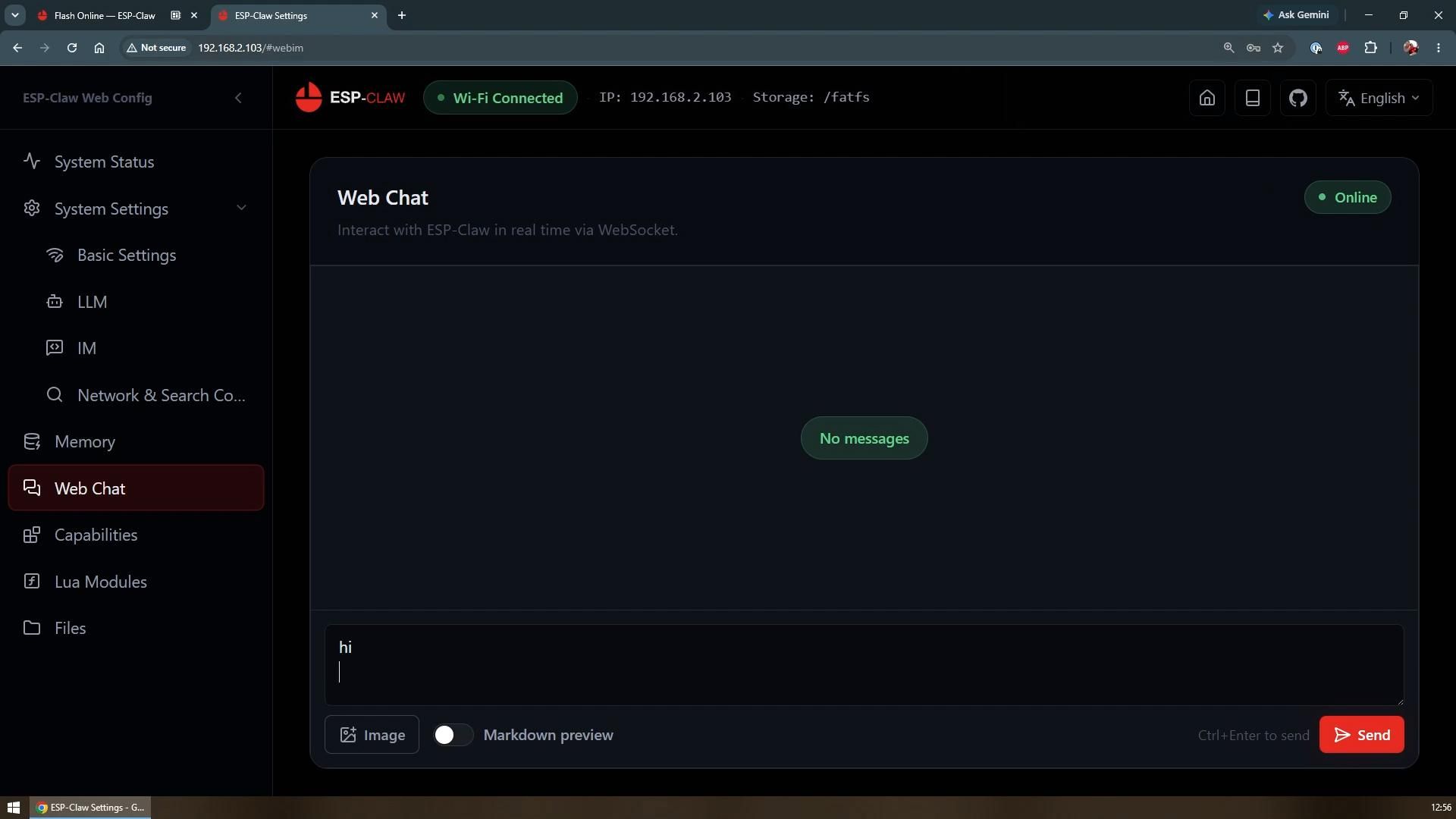Toggle Markdown preview switch
Image resolution: width=1456 pixels, height=819 pixels.
point(453,735)
